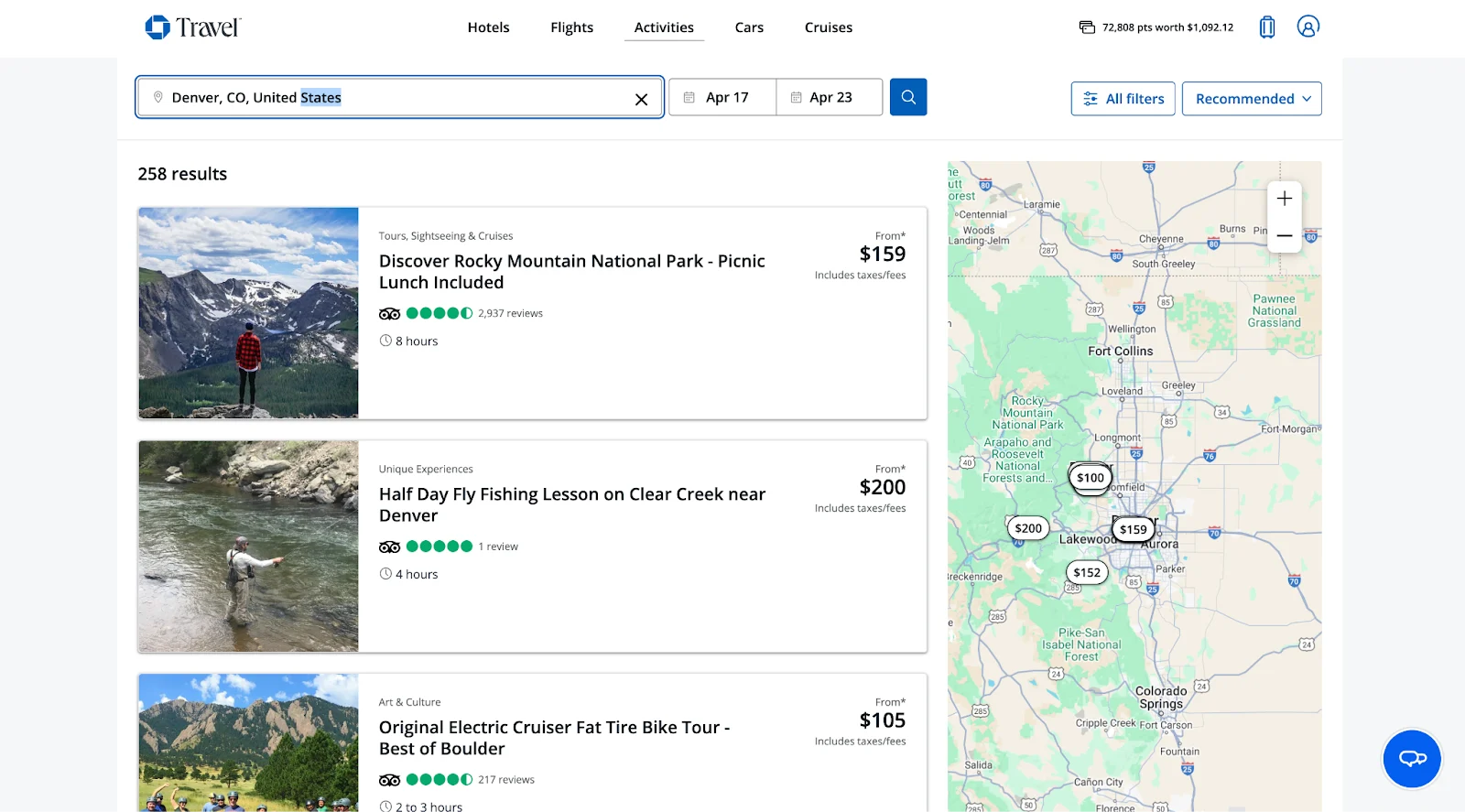1465x812 pixels.
Task: Open Half Day Fly Fishing Lesson title
Action: tap(572, 505)
